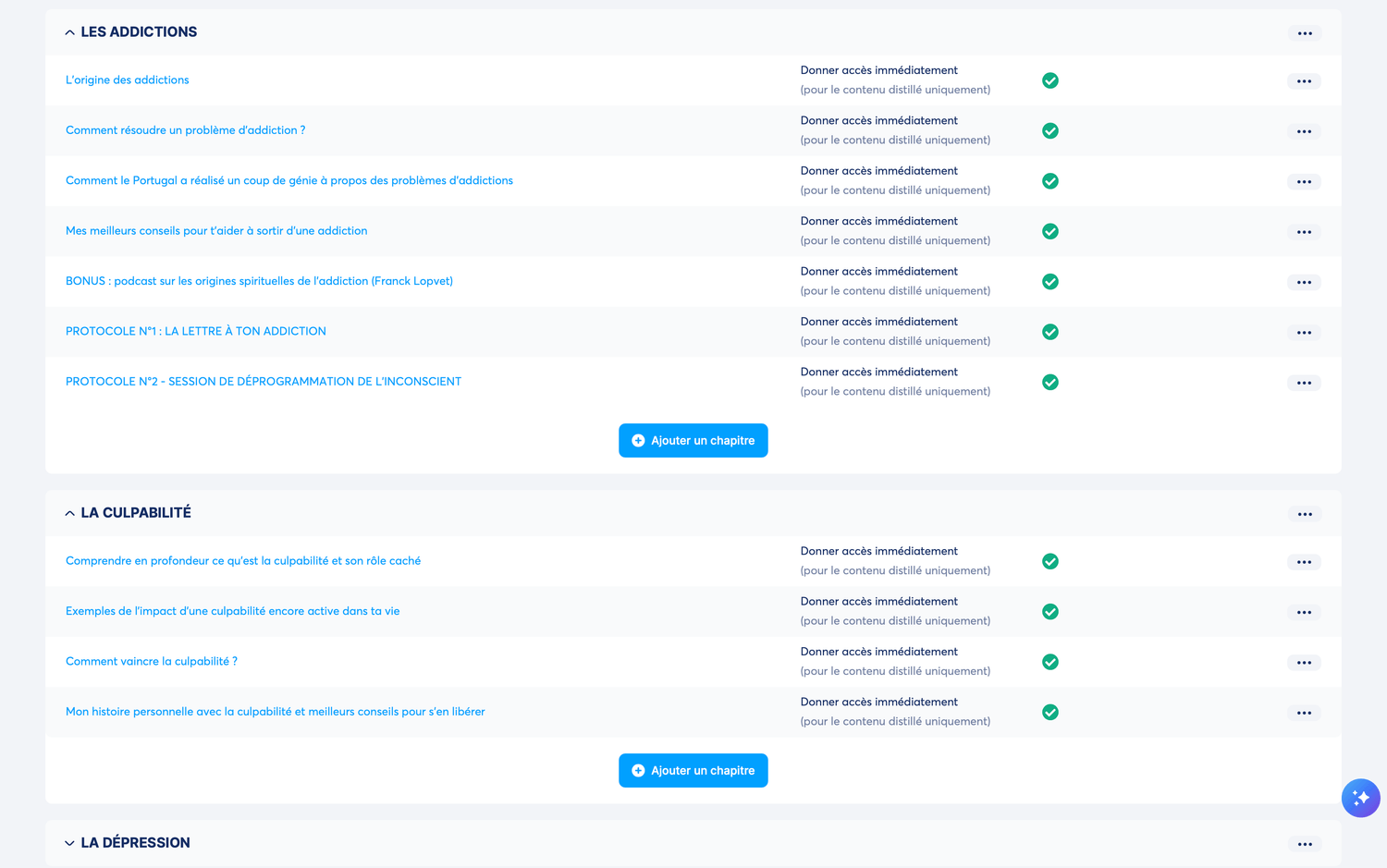Screen dimensions: 1387x868
Task: Click the LES ADDICTIONS section title
Action: (139, 32)
